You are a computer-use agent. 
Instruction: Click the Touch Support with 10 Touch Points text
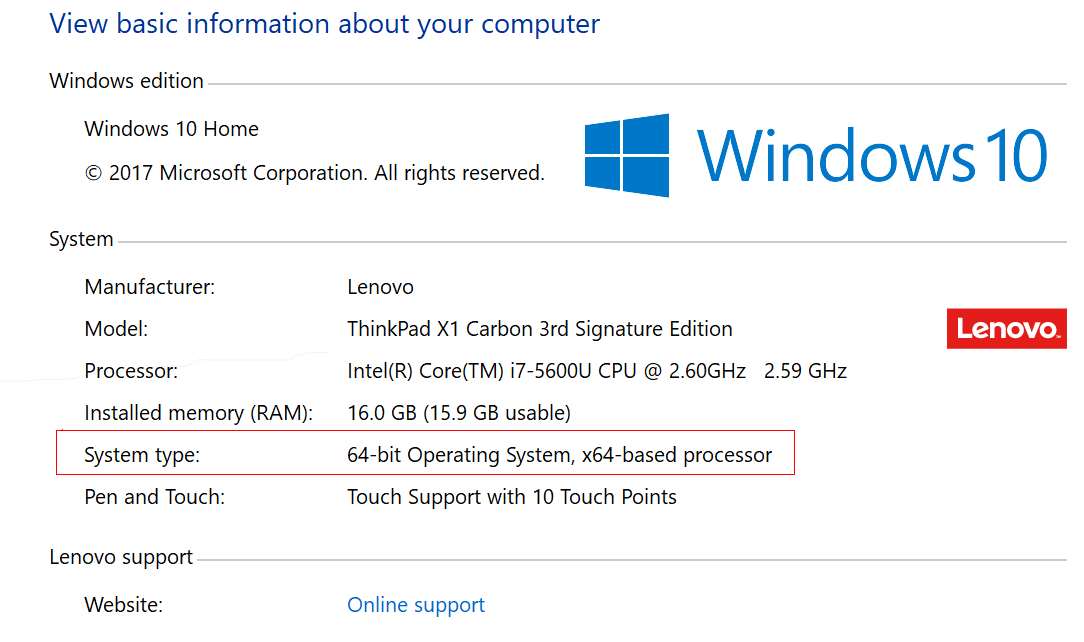pos(512,497)
